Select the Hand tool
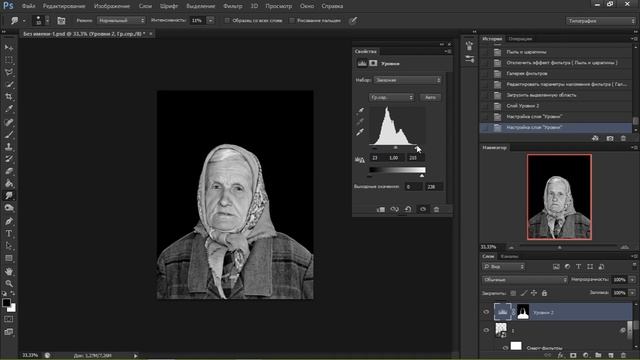Viewport: 640px width, 360px height. pyautogui.click(x=9, y=271)
